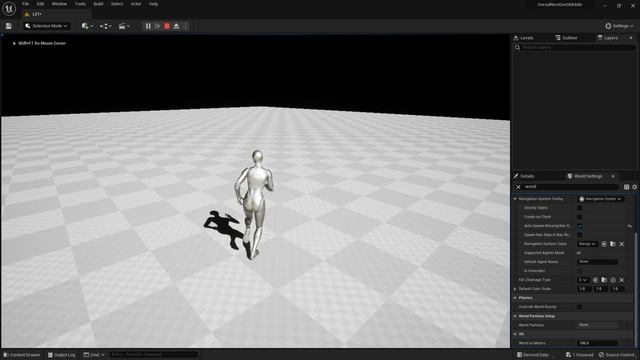Click the Default Agent Name field
Screen dimensions: 640x360
pos(598,262)
